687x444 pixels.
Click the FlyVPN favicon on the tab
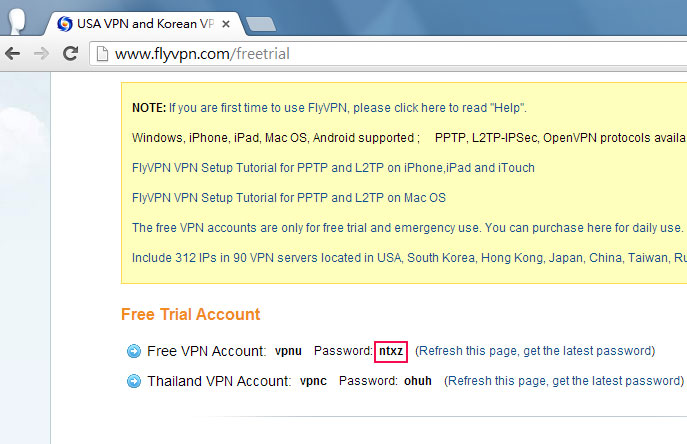pyautogui.click(x=65, y=24)
